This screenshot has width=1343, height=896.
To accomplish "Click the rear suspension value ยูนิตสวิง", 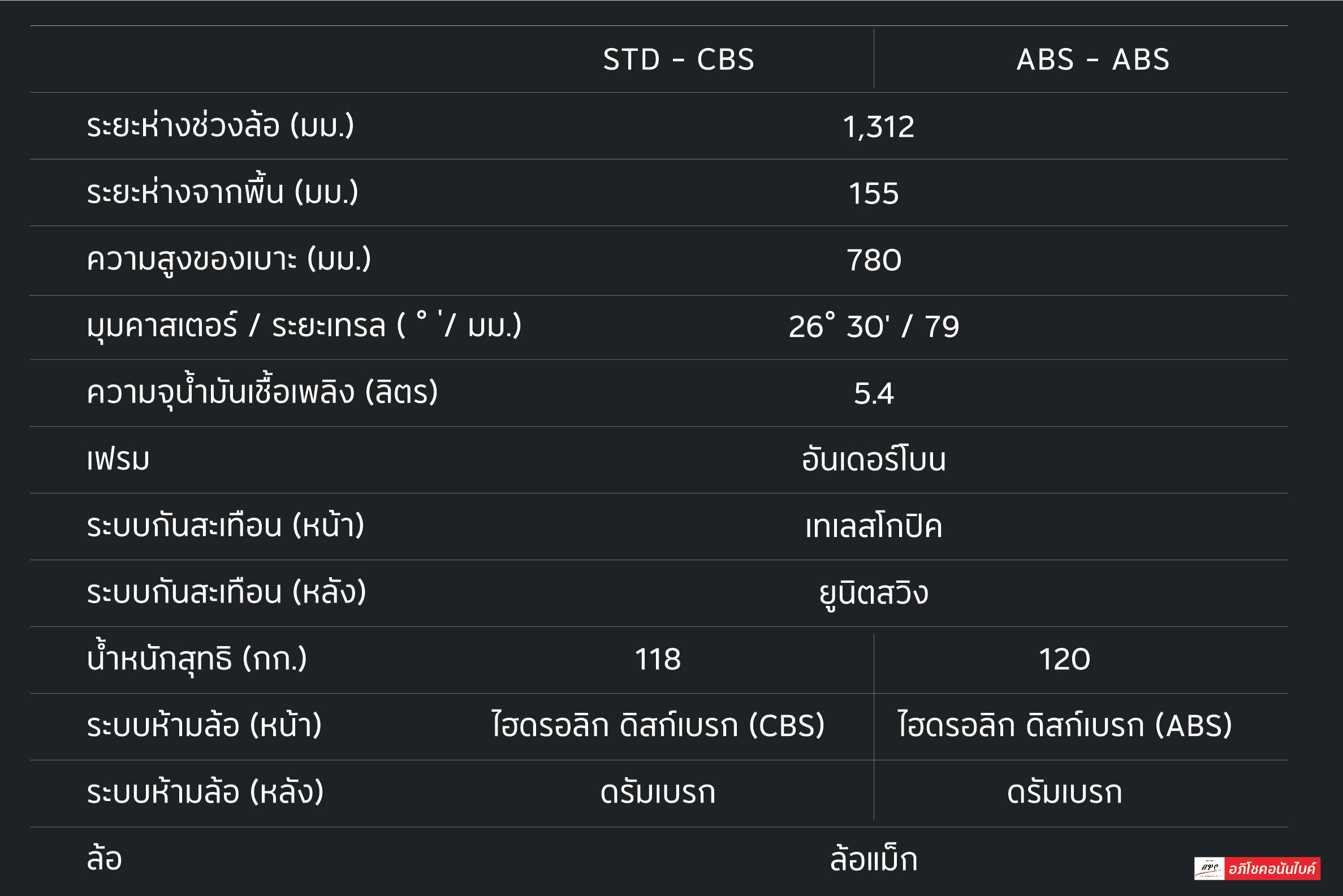I will [873, 593].
